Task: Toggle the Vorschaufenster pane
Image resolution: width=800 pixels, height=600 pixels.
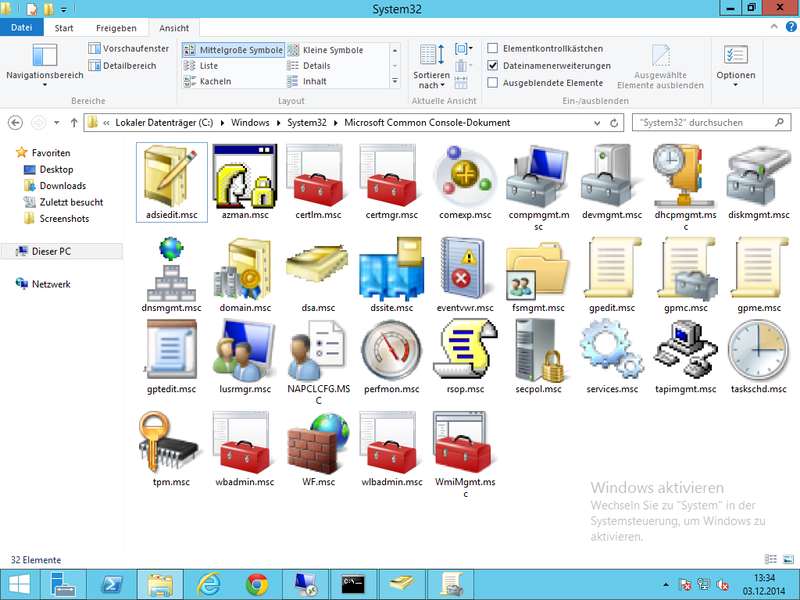Action: coord(129,48)
